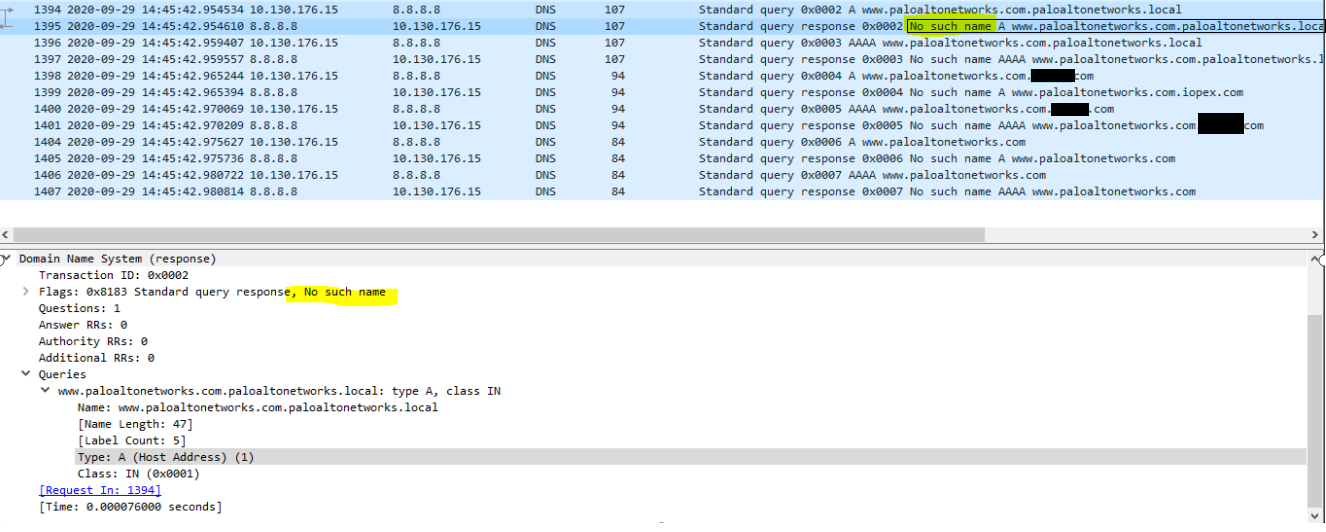Select packet 1395 DNS response row

(663, 26)
